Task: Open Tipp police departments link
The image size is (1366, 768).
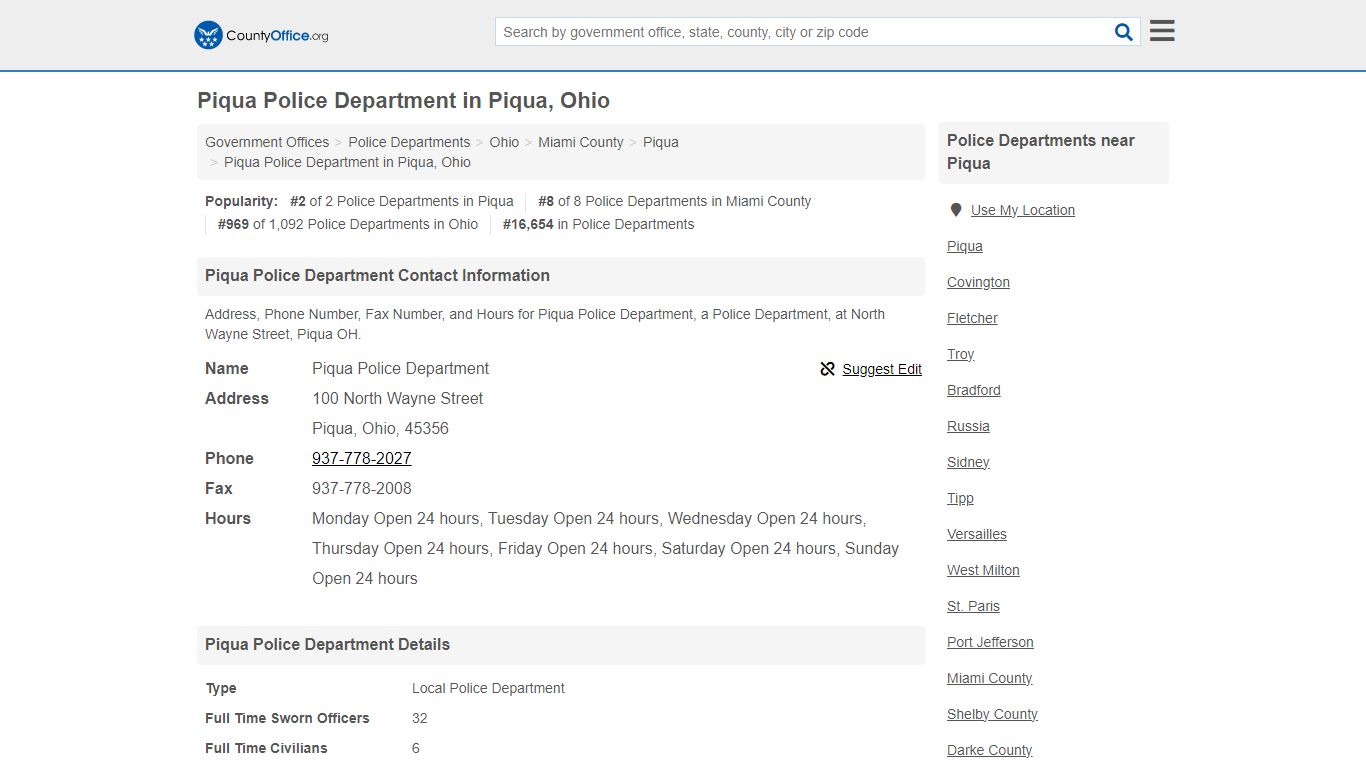Action: click(x=960, y=498)
